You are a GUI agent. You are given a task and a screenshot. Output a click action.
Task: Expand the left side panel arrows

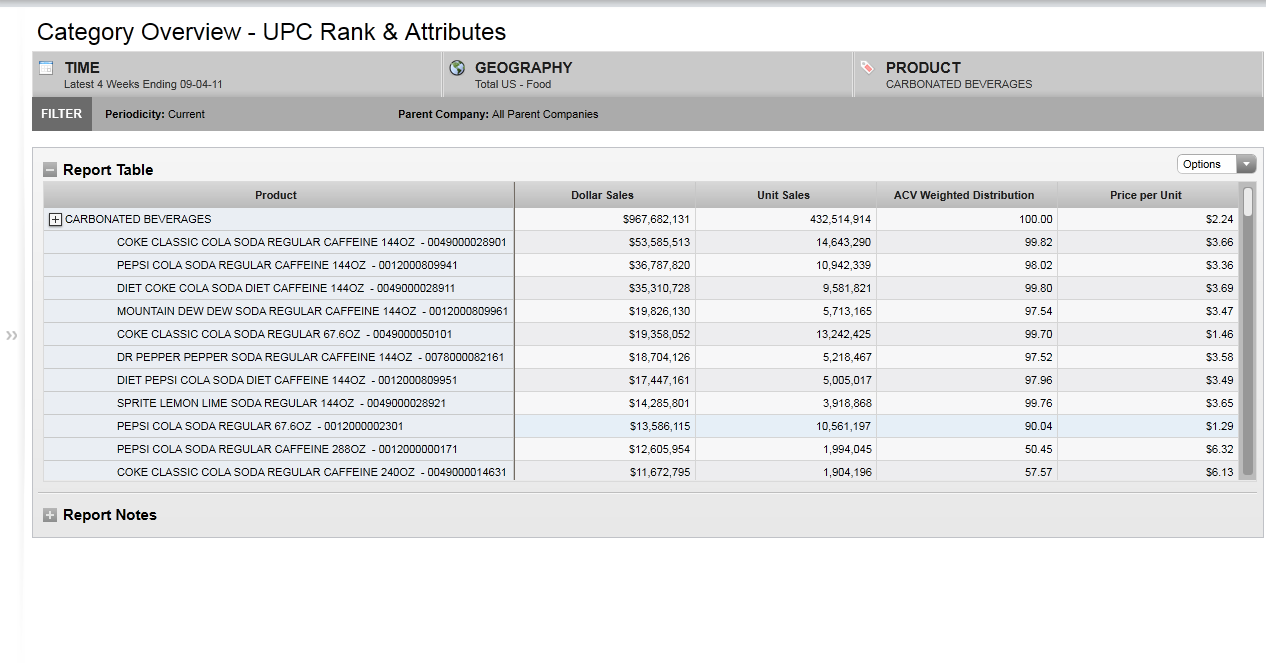click(12, 335)
